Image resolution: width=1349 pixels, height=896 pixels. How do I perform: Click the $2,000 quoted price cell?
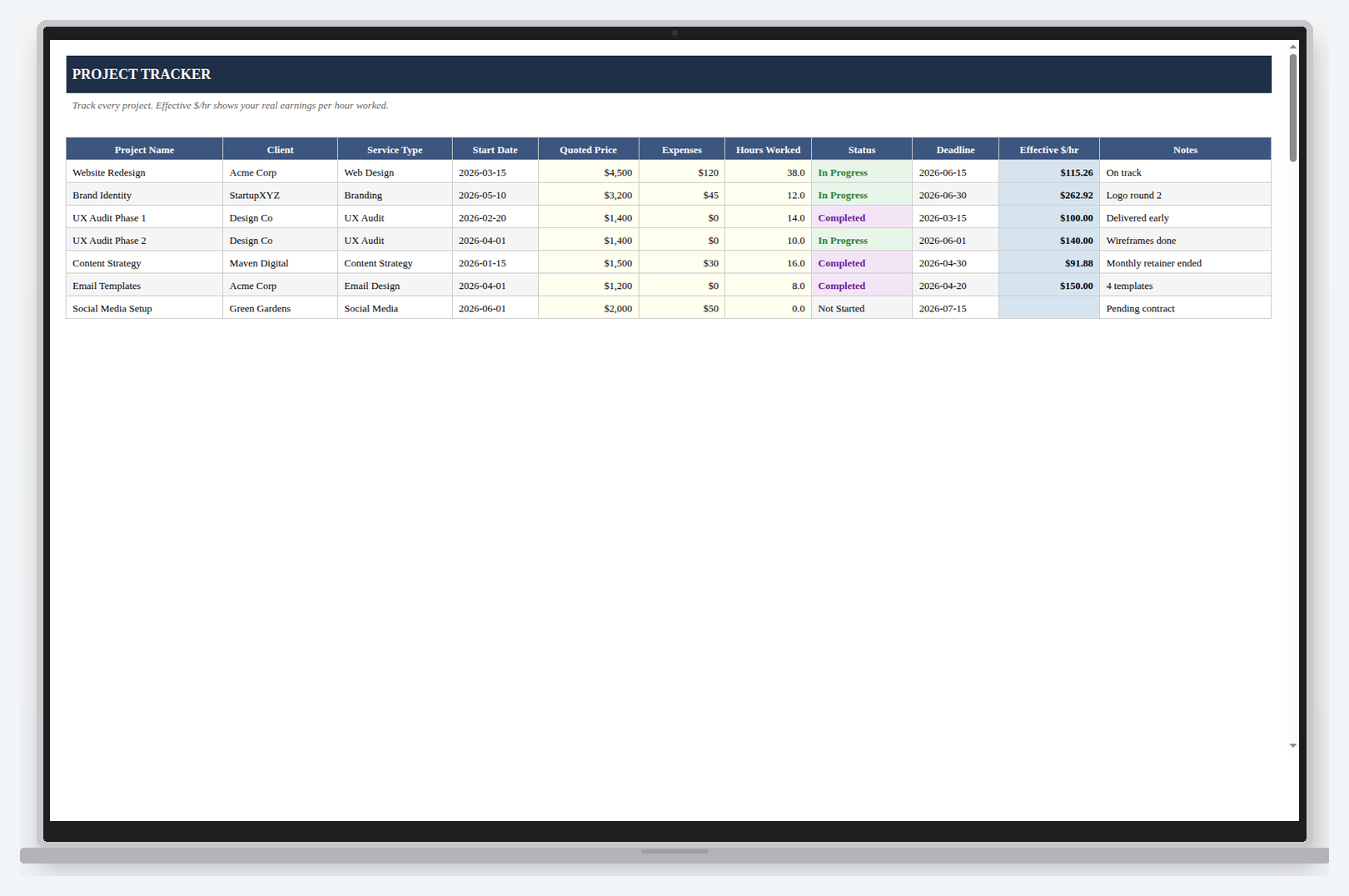(x=589, y=307)
